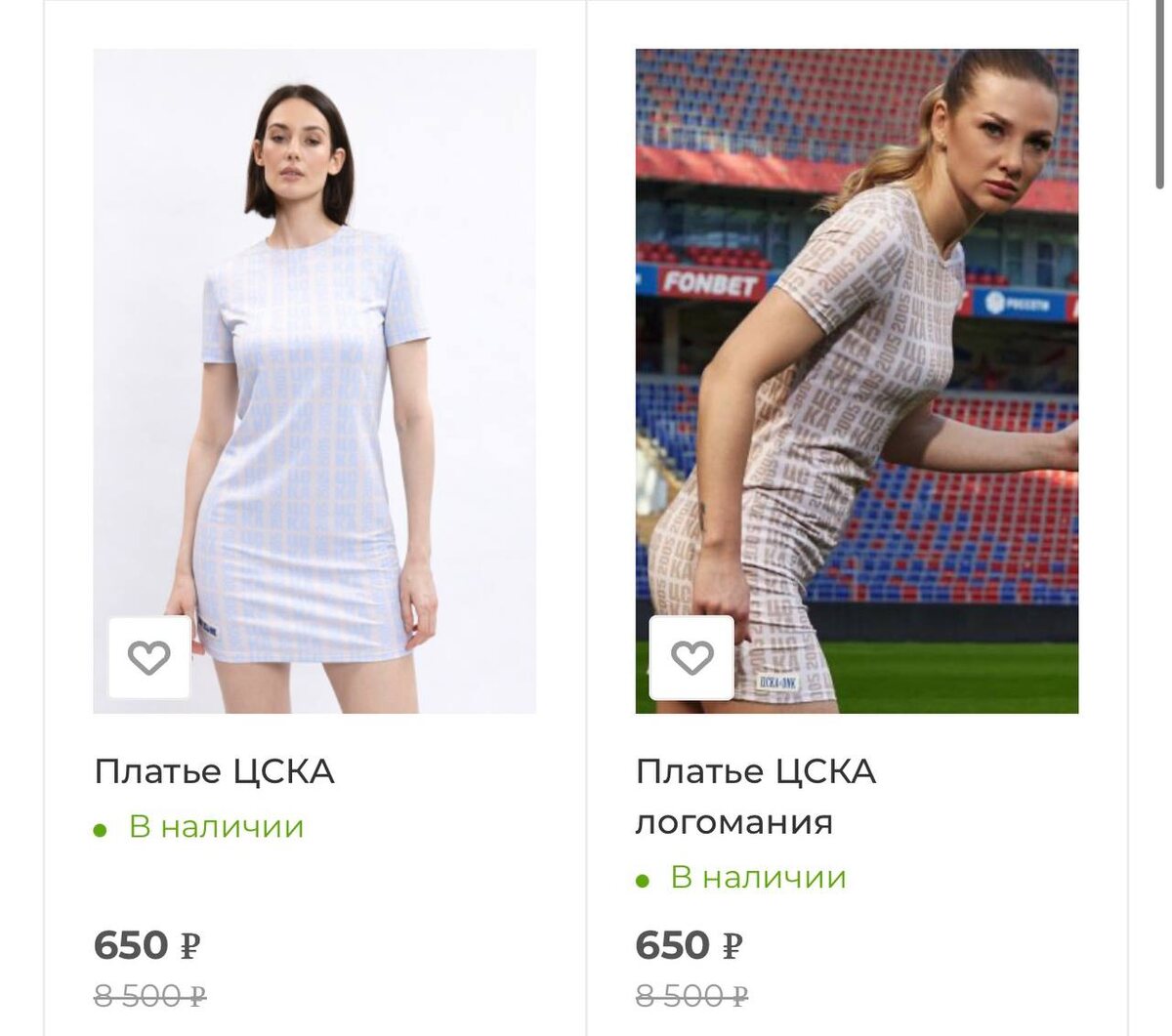Add light blue Платье ЦСКА to favorites
The width and height of the screenshot is (1172, 1036).
tap(149, 657)
